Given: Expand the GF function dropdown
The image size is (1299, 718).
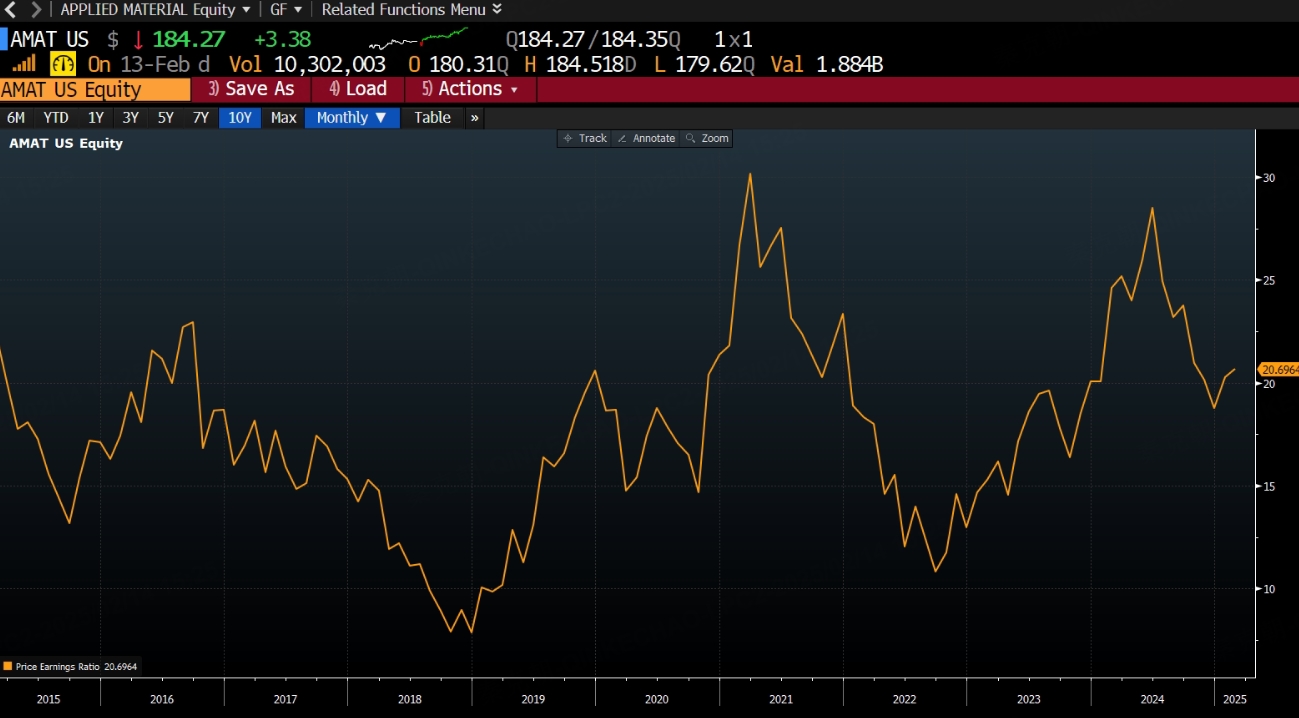Looking at the screenshot, I should tap(286, 10).
